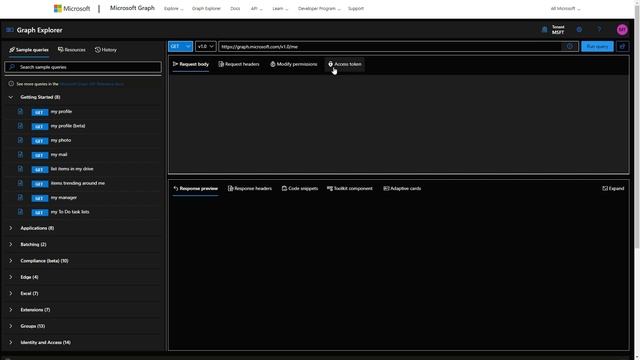Click the docs icon beside my To Do task lists
Viewport: 640px width, 360px height.
coord(20,212)
